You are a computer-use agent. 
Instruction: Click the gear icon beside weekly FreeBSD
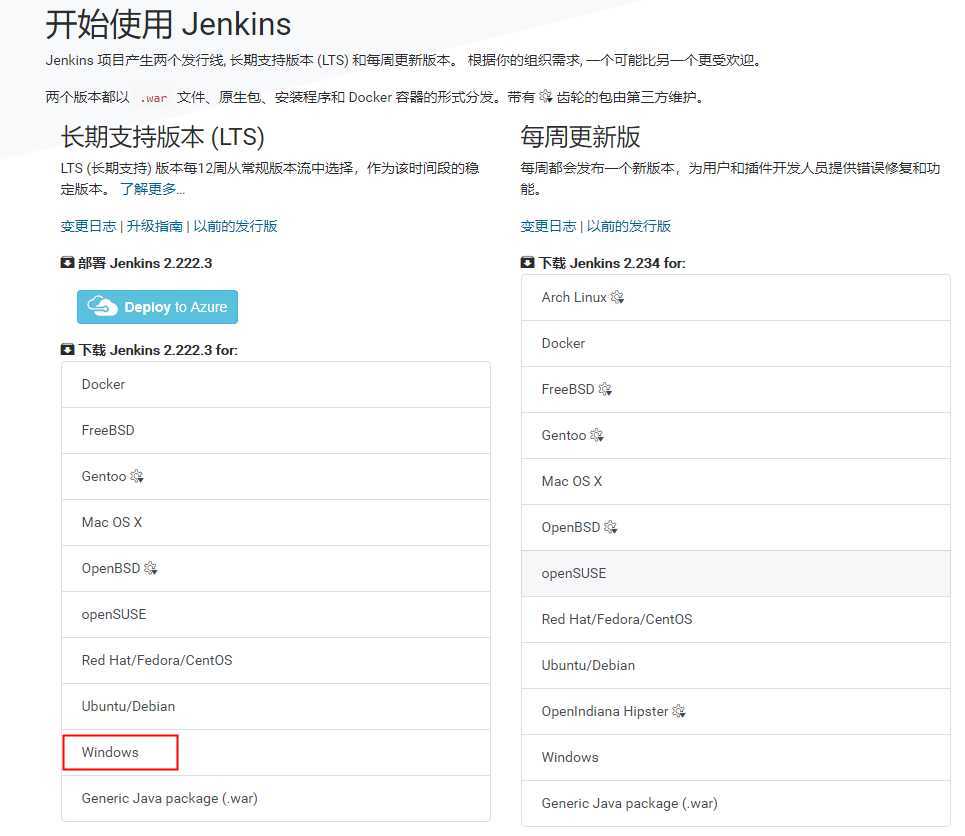[x=605, y=389]
